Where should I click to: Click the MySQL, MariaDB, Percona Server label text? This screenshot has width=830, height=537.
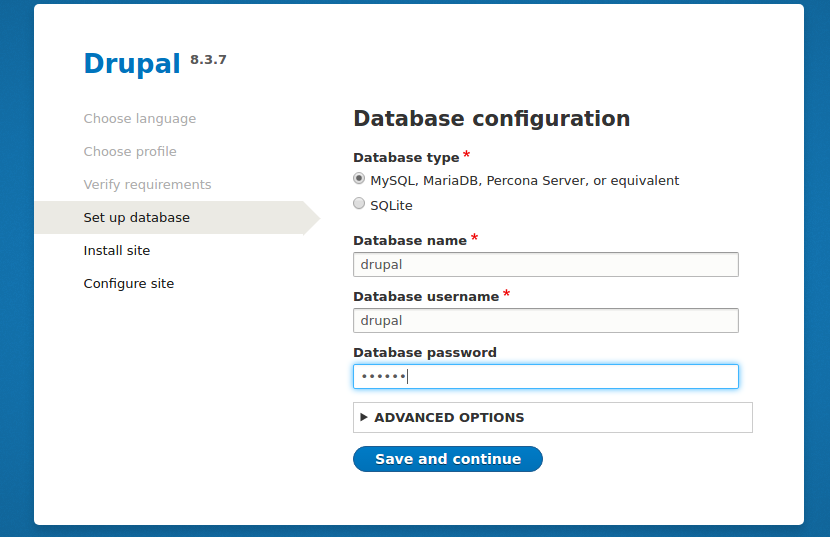click(524, 181)
